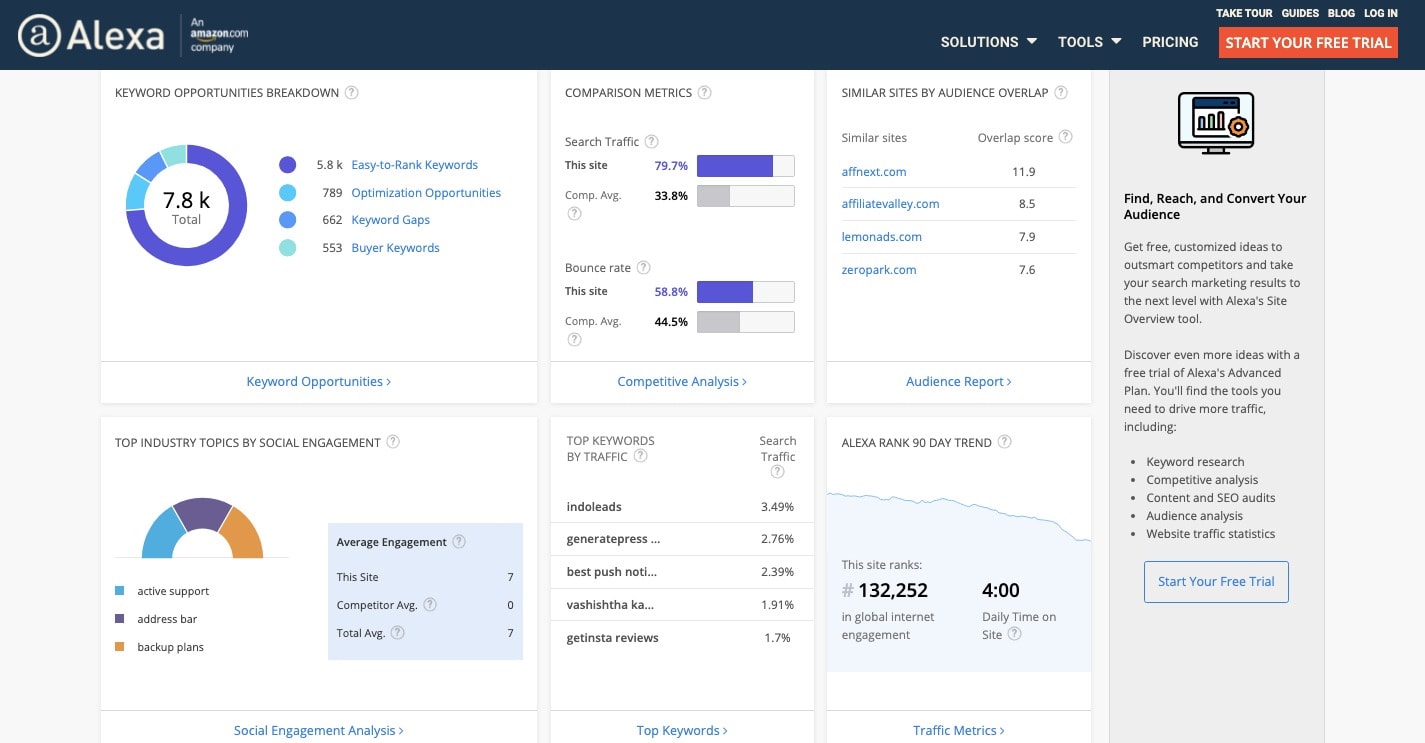1425x743 pixels.
Task: Open the Keyword Opportunities report link
Action: [x=319, y=381]
